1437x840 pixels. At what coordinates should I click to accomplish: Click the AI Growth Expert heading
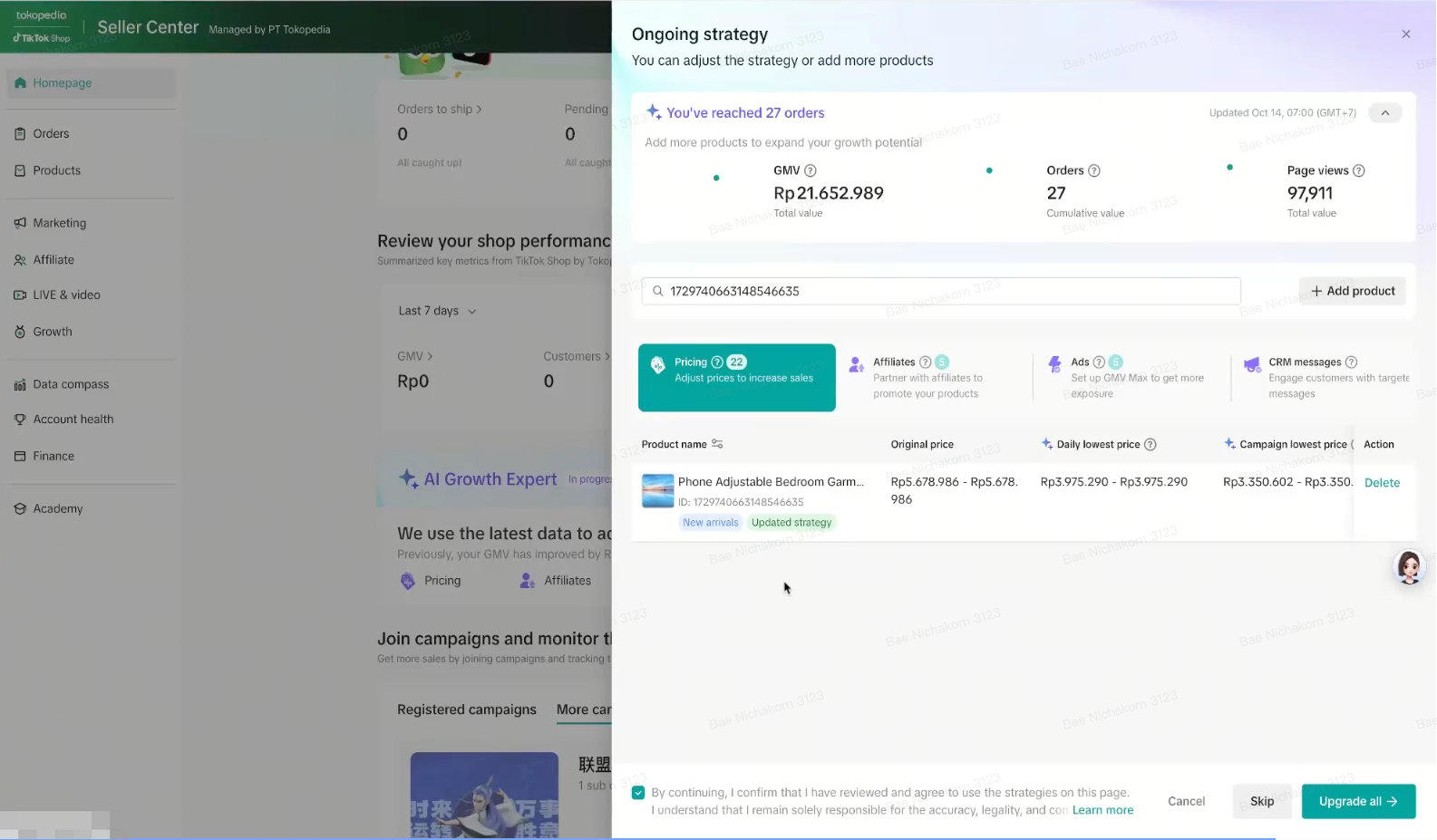[490, 479]
